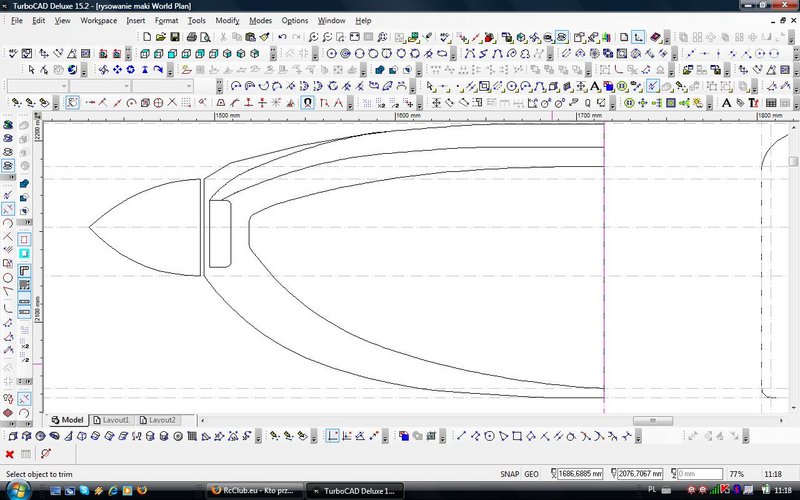Image resolution: width=800 pixels, height=500 pixels.
Task: Save drawing with the floppy disk icon
Action: click(x=174, y=37)
